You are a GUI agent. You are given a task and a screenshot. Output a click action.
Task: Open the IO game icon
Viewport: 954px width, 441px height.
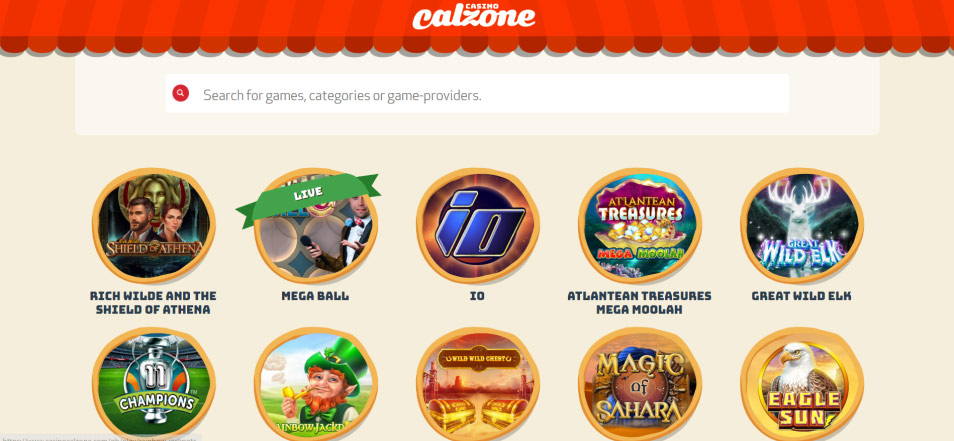coord(478,226)
